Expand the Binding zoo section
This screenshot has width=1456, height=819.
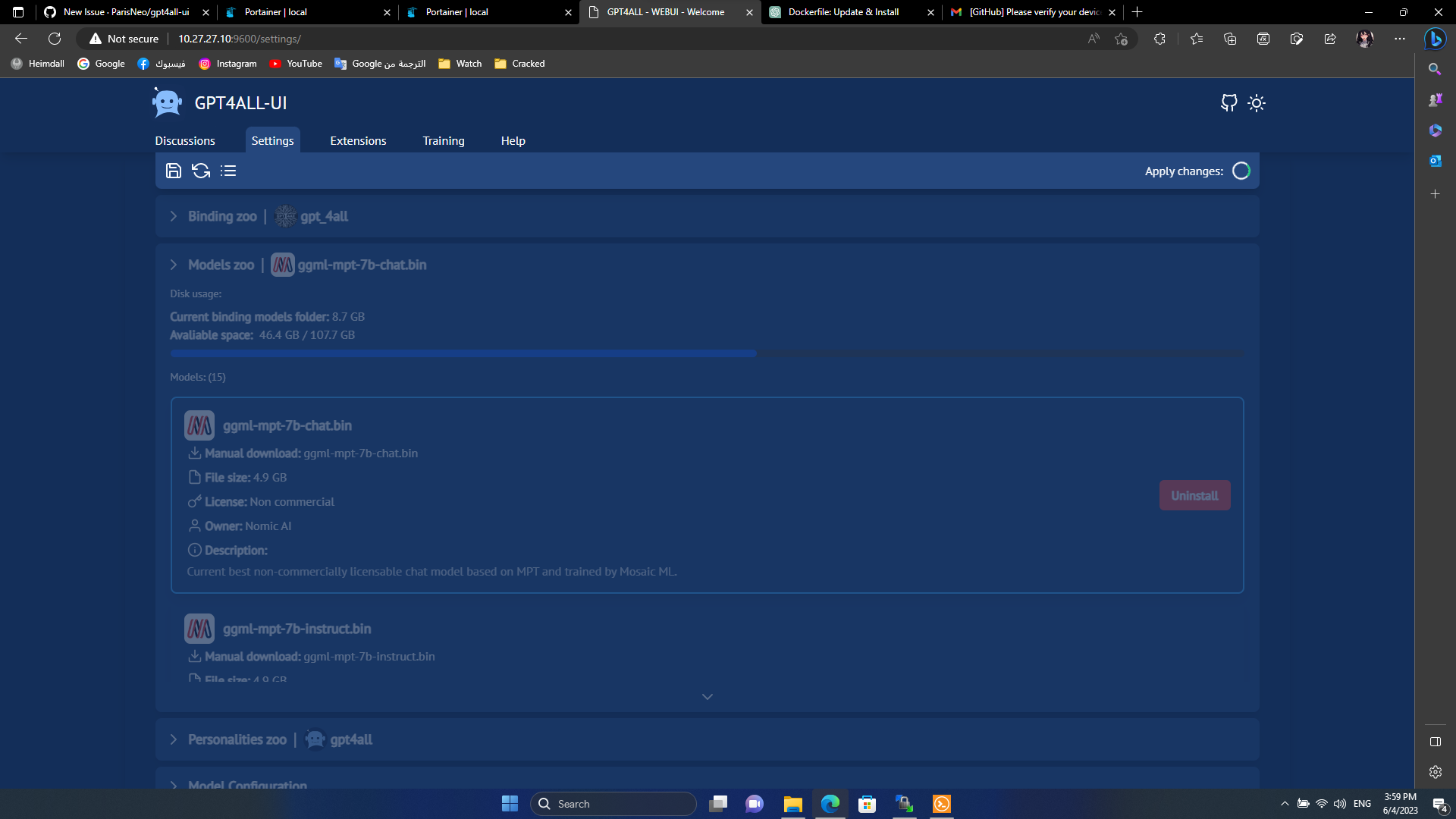pyautogui.click(x=173, y=216)
